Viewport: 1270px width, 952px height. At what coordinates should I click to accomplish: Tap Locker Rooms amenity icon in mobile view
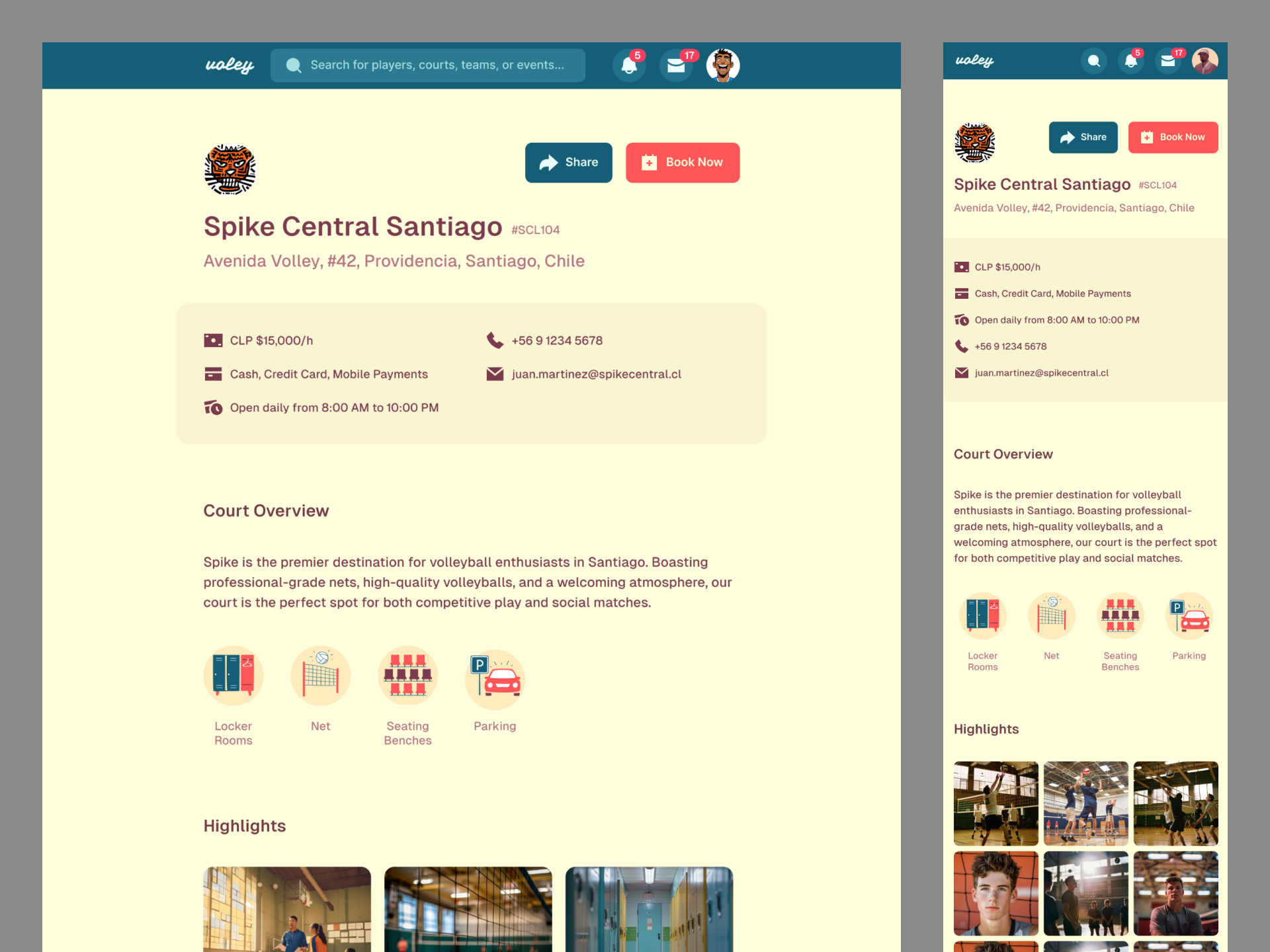(x=983, y=616)
